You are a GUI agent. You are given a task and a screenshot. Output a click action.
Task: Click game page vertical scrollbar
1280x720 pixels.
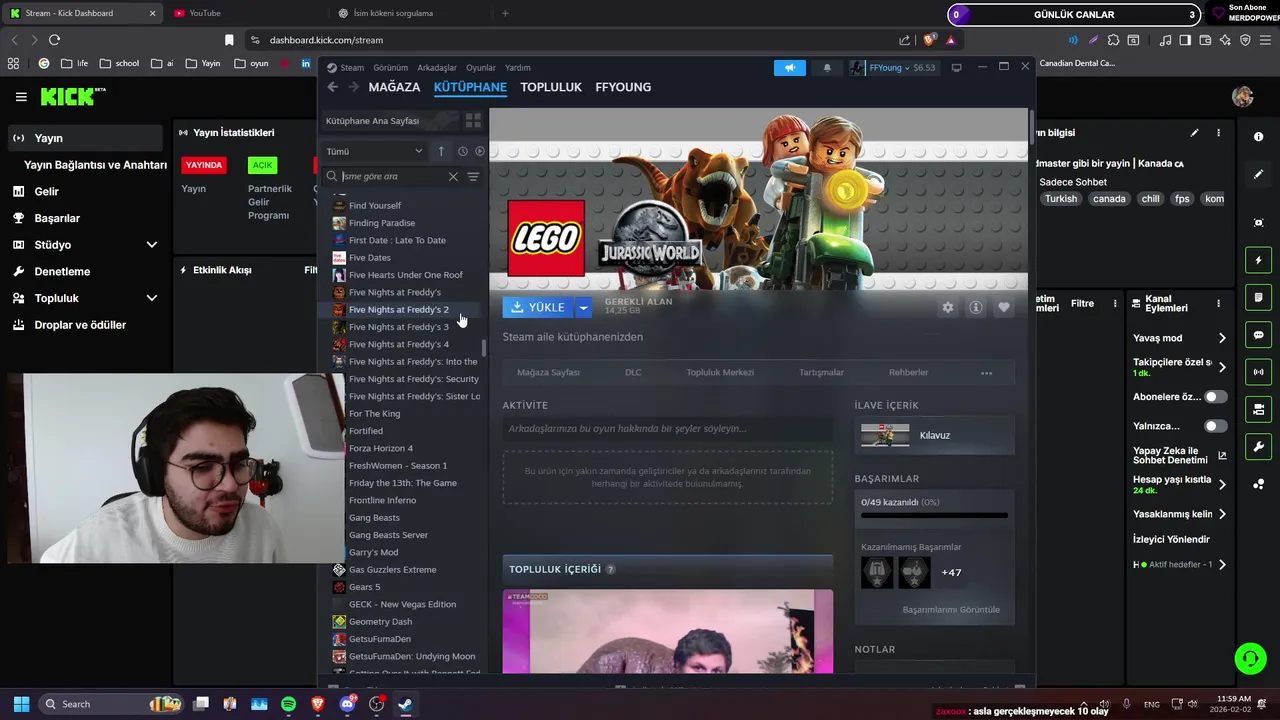[1031, 130]
